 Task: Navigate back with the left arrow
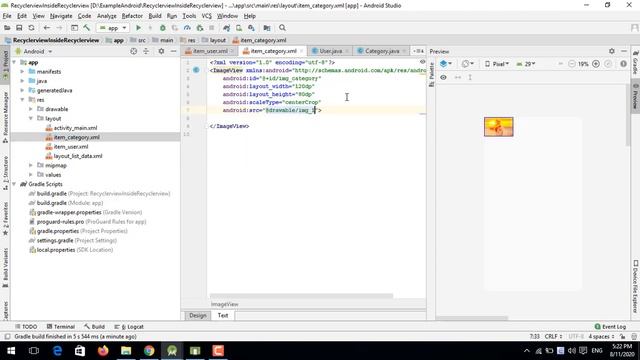(47, 28)
